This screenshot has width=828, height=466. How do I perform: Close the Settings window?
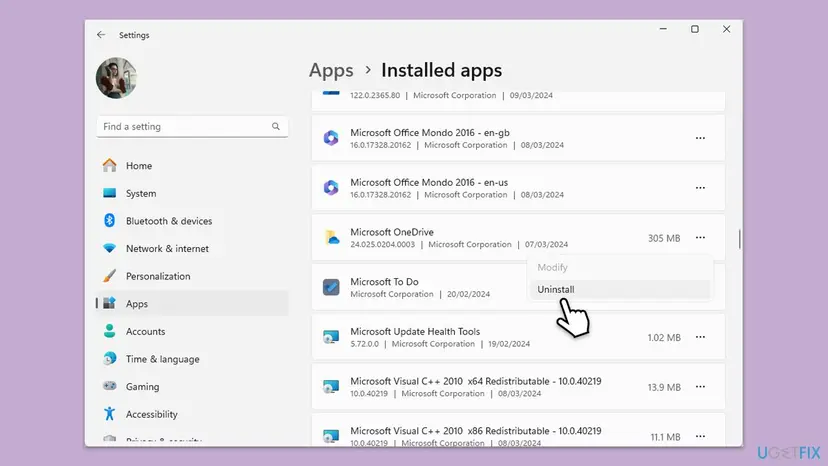pos(727,29)
